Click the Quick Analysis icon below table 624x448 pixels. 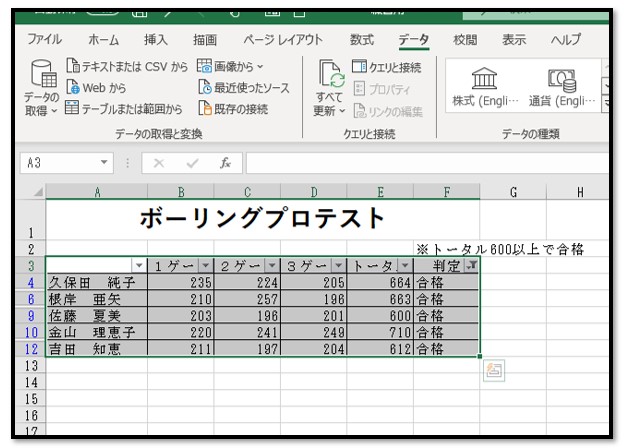494,371
